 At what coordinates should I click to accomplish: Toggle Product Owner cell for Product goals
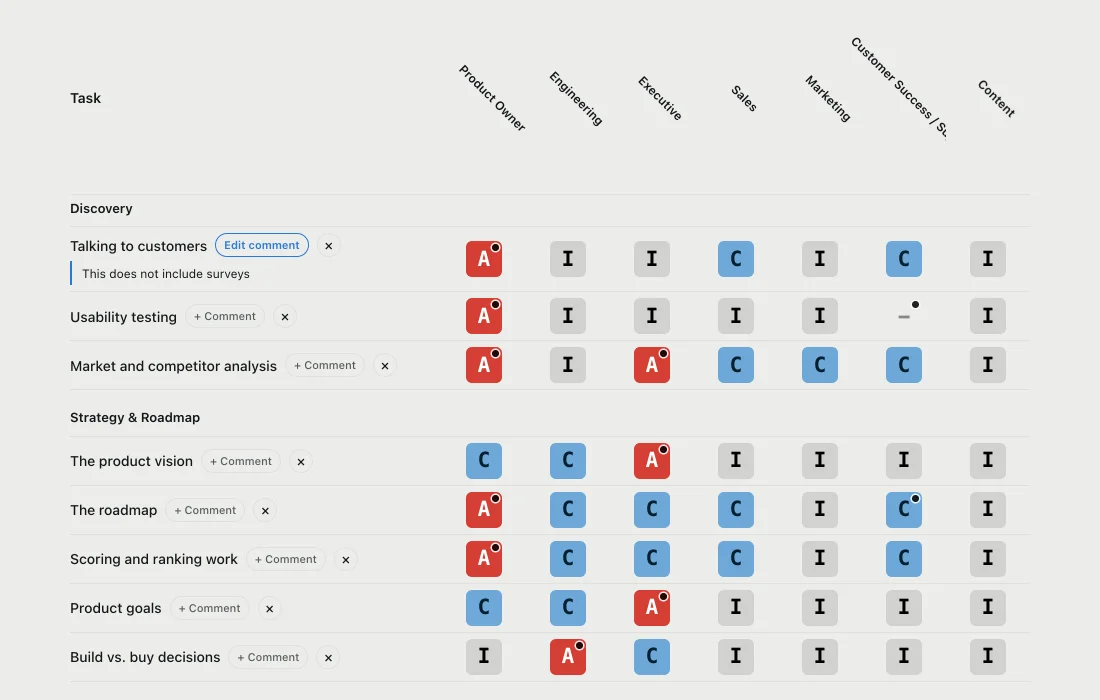[x=484, y=608]
